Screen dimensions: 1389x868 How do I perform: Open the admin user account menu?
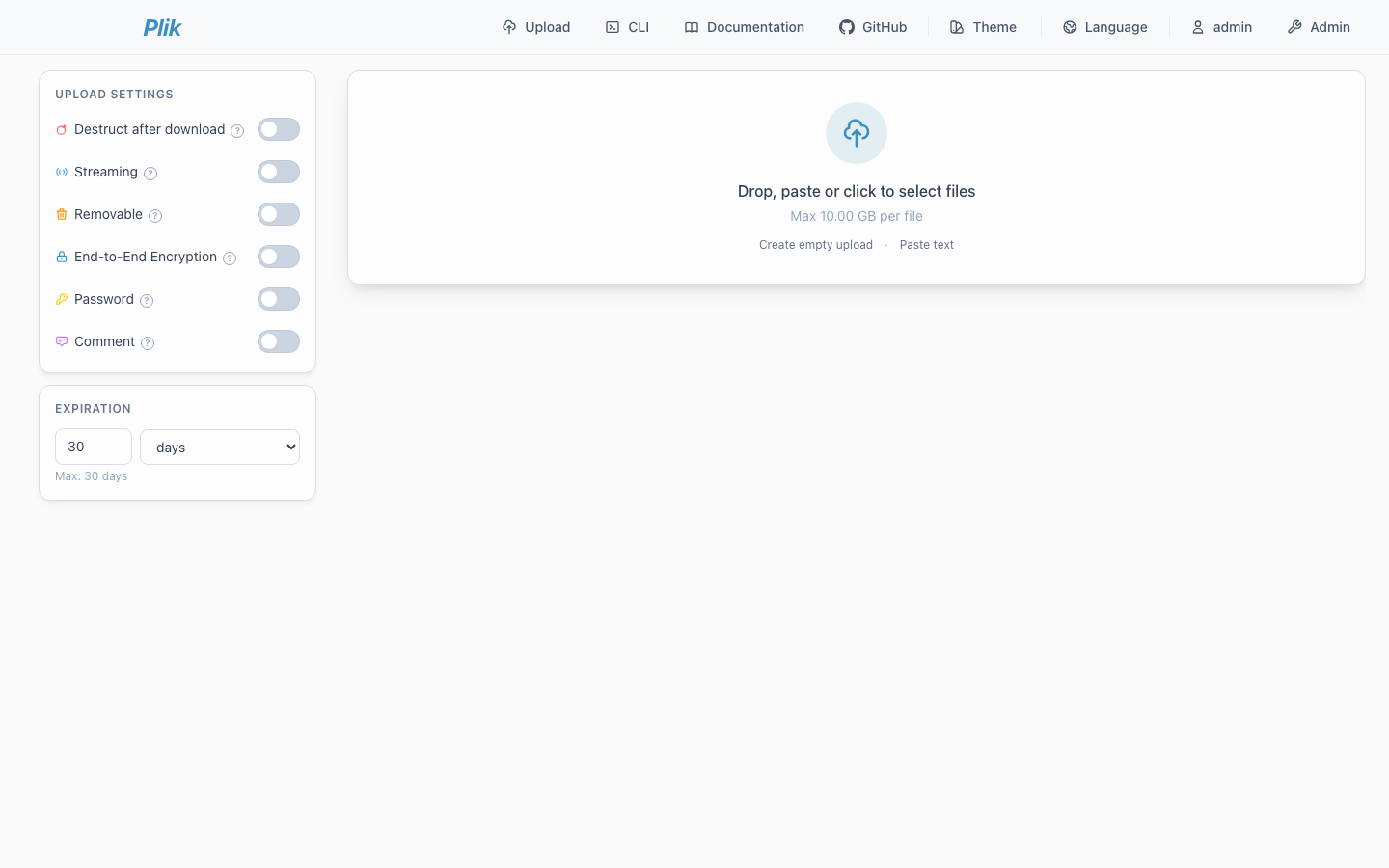pyautogui.click(x=1222, y=27)
